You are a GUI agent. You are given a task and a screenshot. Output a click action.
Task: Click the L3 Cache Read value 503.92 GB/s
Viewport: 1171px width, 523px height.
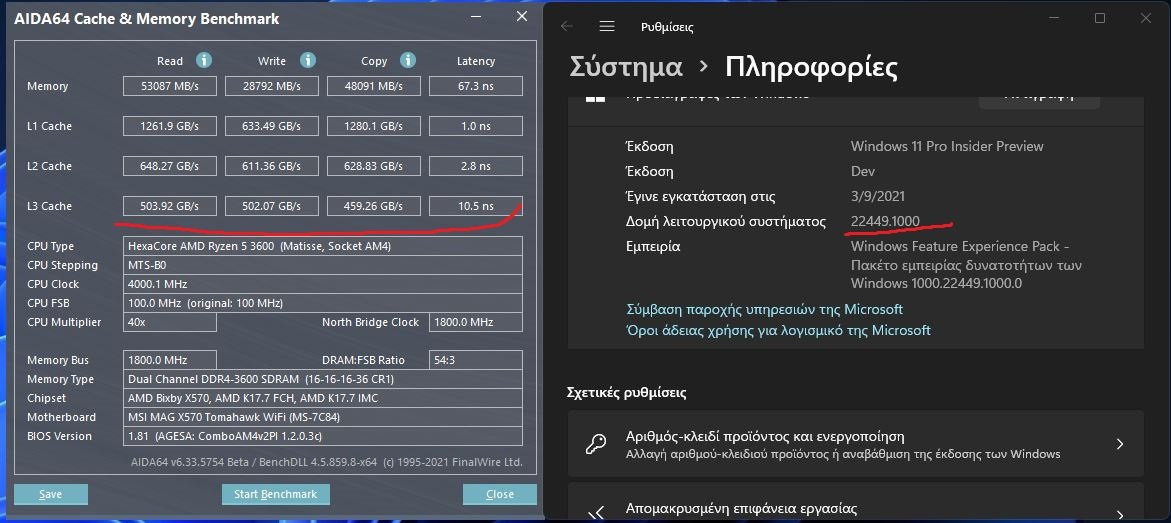pos(170,206)
